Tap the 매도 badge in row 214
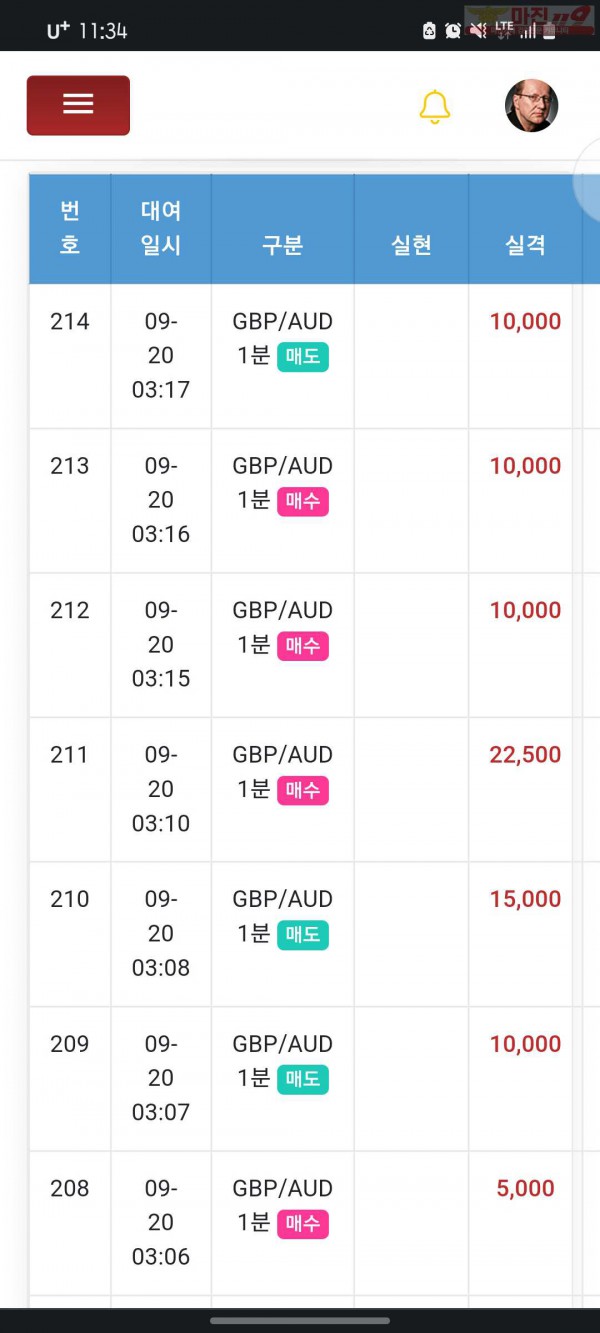 click(x=303, y=357)
